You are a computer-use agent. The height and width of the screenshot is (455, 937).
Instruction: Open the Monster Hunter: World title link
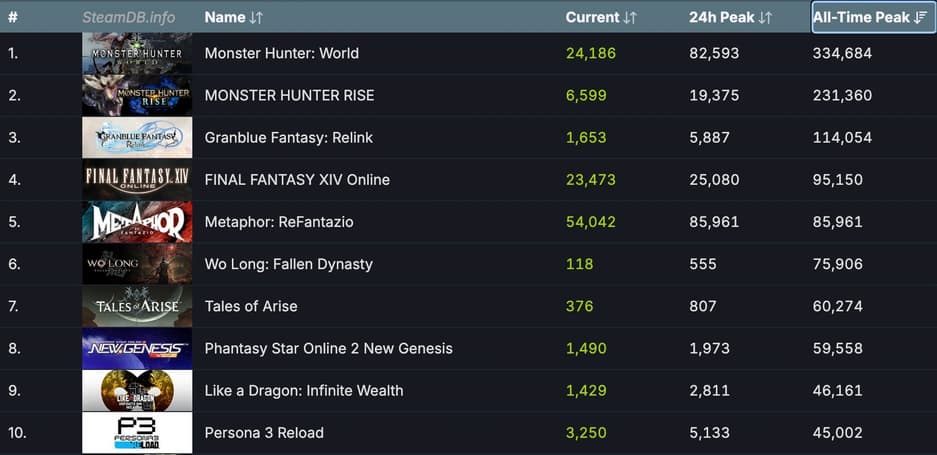point(281,53)
